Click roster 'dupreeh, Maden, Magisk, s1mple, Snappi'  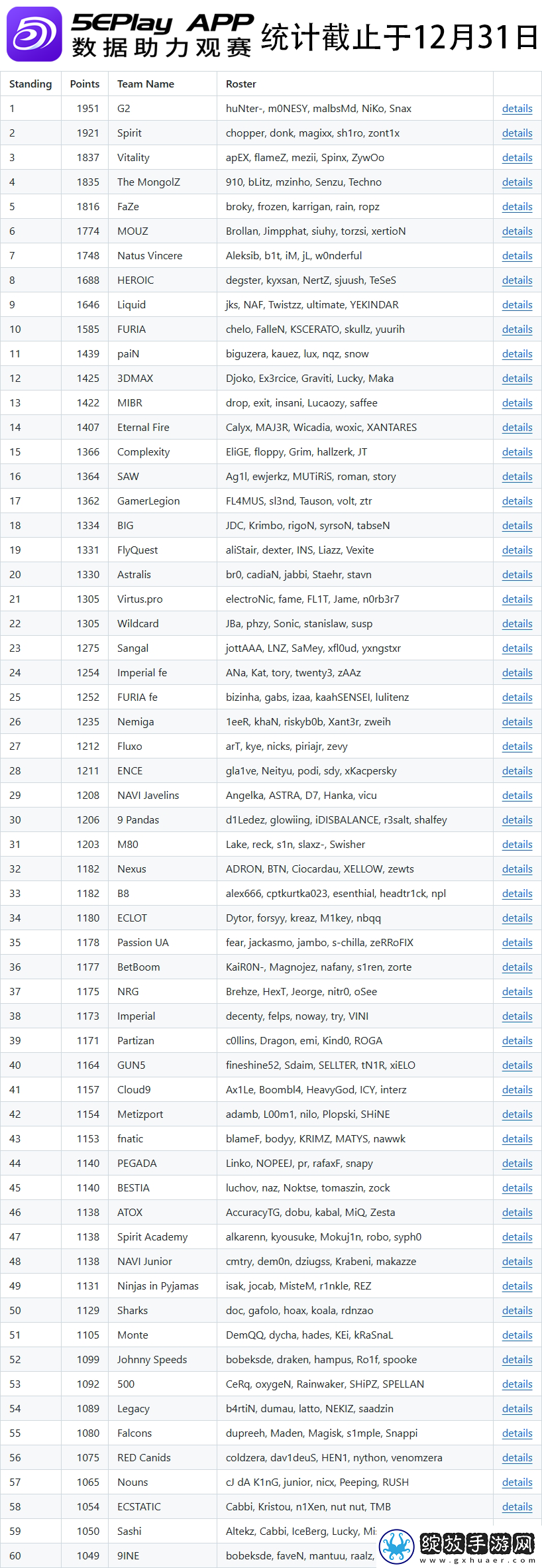click(x=322, y=1433)
